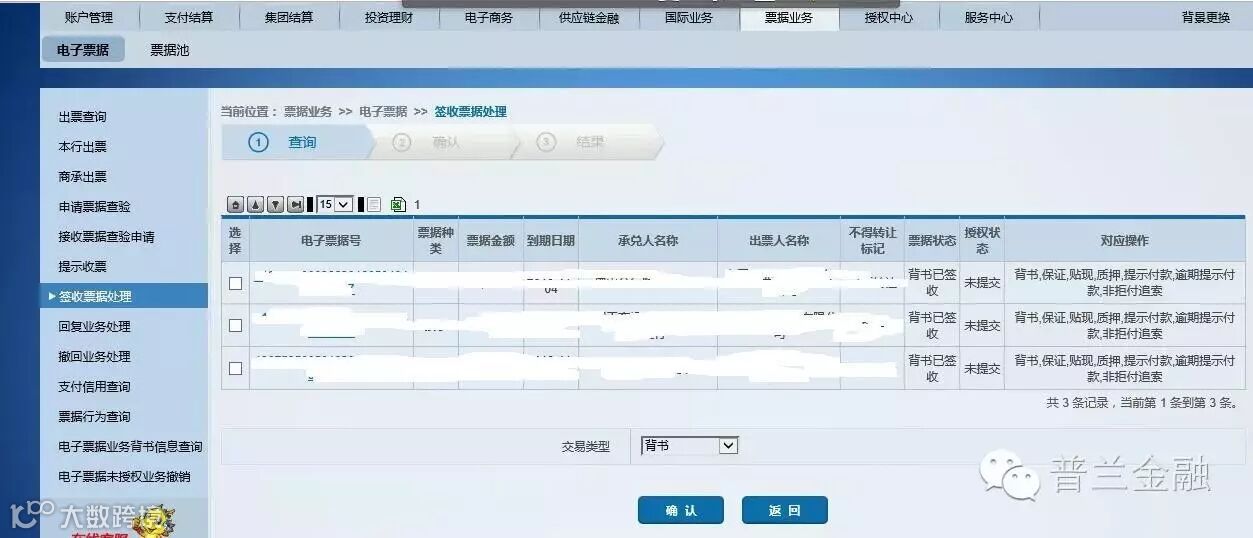The height and width of the screenshot is (538, 1253).
Task: Go to next page arrow icon
Action: click(275, 204)
